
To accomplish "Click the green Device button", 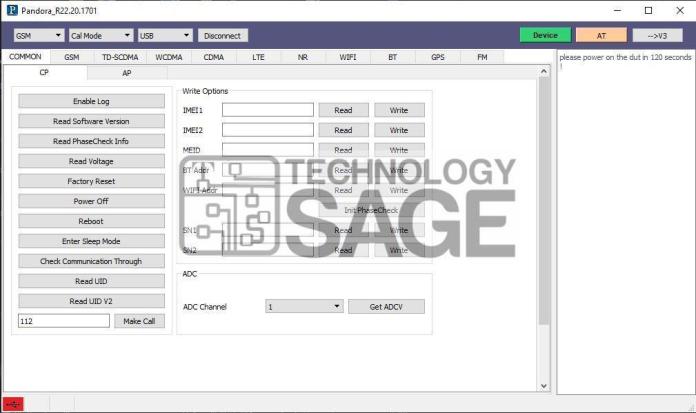I will pyautogui.click(x=545, y=35).
